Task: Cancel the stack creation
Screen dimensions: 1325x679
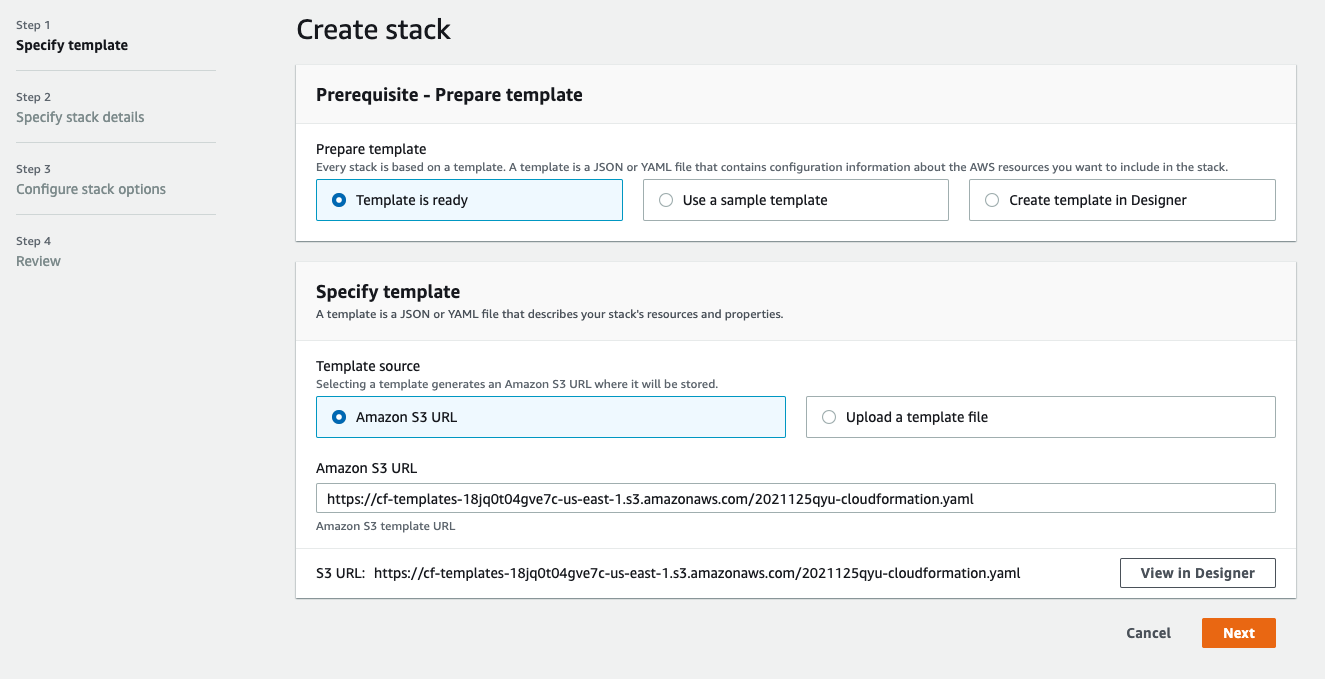Action: (1148, 632)
